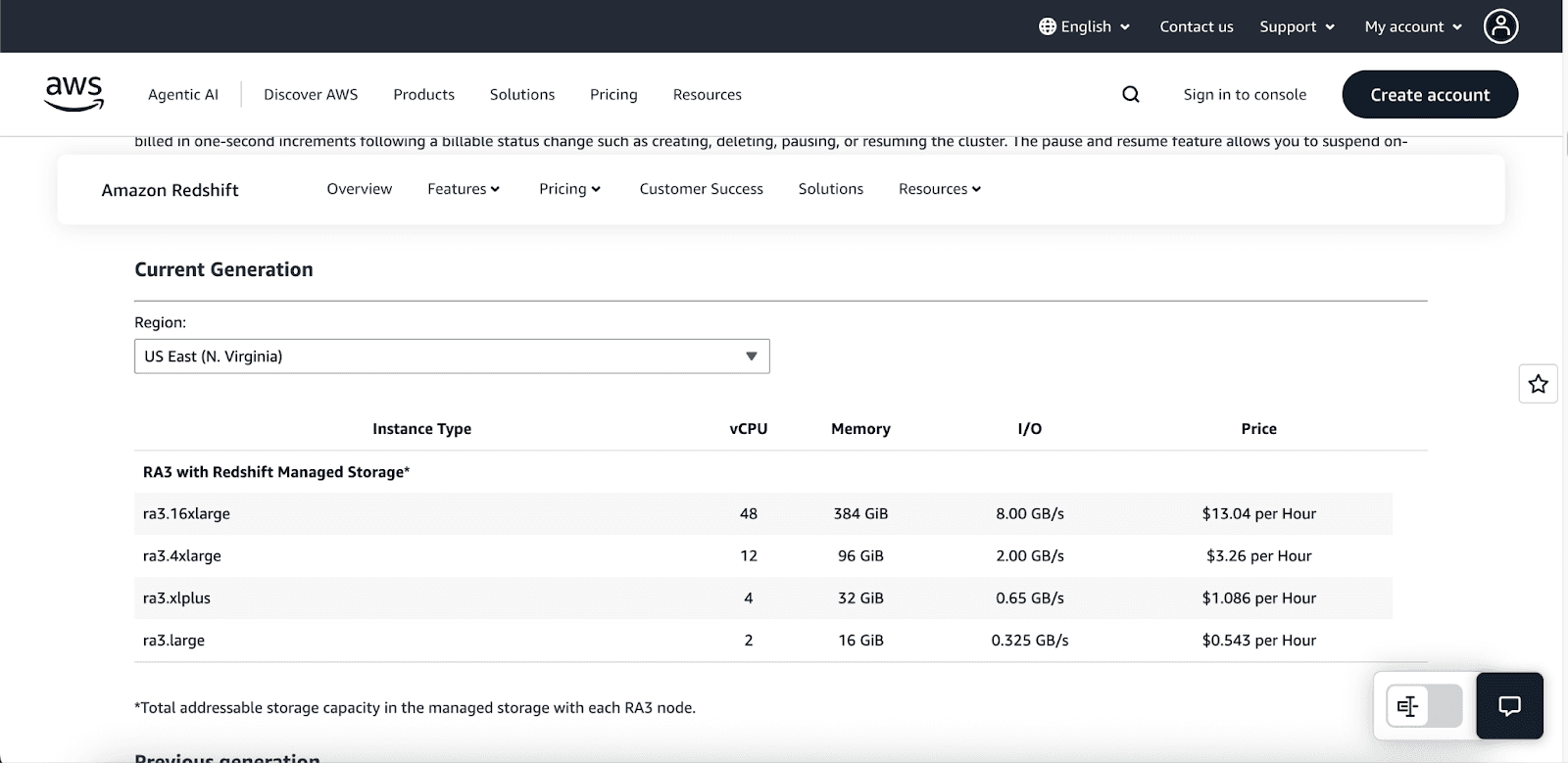Open Discover AWS menu
The height and width of the screenshot is (763, 1568).
[x=311, y=94]
